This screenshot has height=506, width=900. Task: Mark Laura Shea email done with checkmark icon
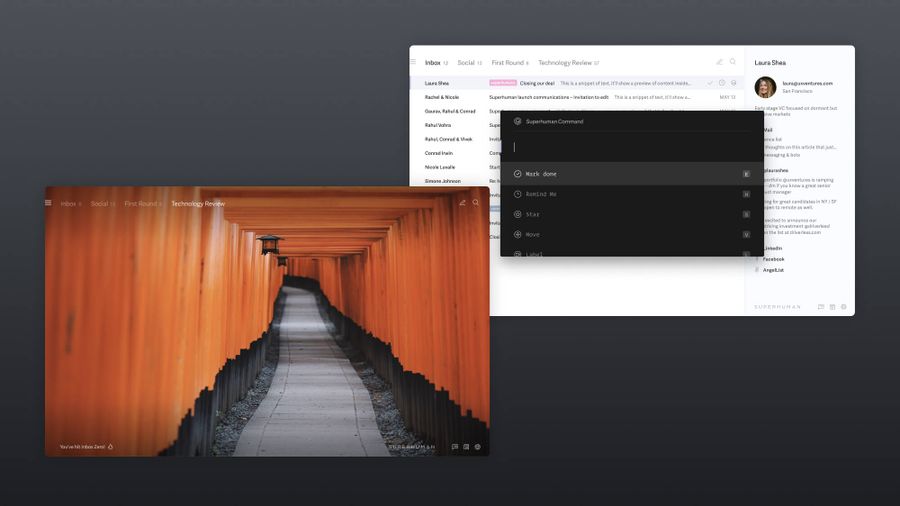[710, 83]
